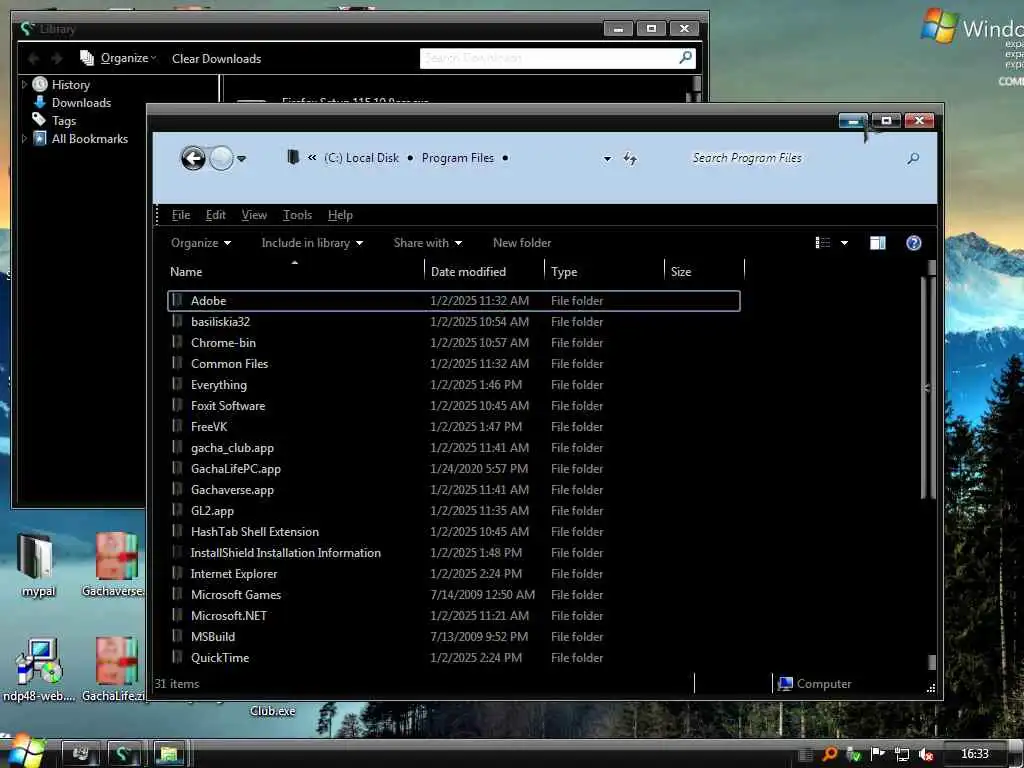Image resolution: width=1024 pixels, height=768 pixels.
Task: Click the New folder button
Action: tap(522, 243)
